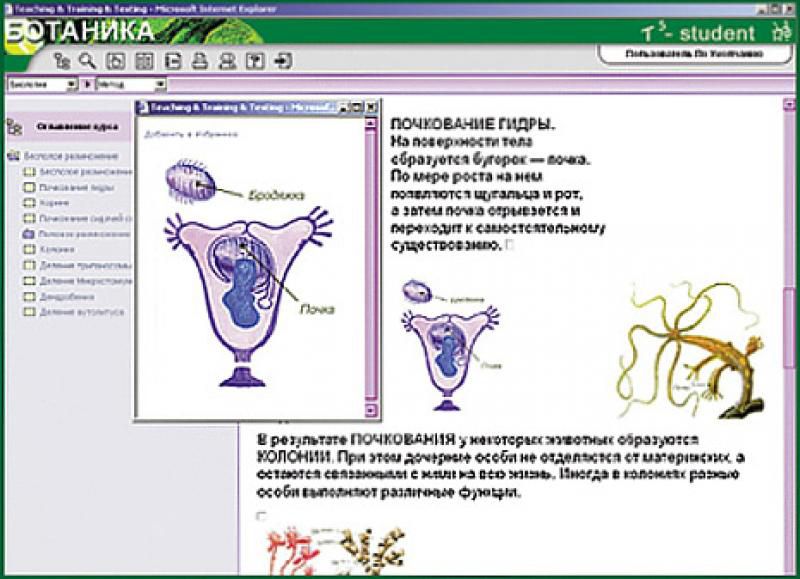
Task: Collapse the 'Бесполое размножение' root tree node
Action: [x=13, y=157]
